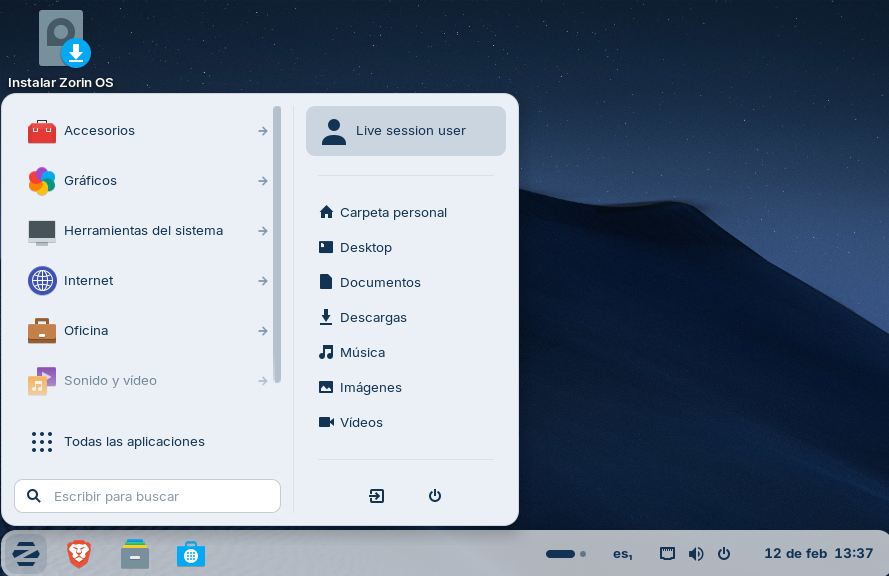Click the log out icon
The width and height of the screenshot is (889, 576).
coord(376,495)
